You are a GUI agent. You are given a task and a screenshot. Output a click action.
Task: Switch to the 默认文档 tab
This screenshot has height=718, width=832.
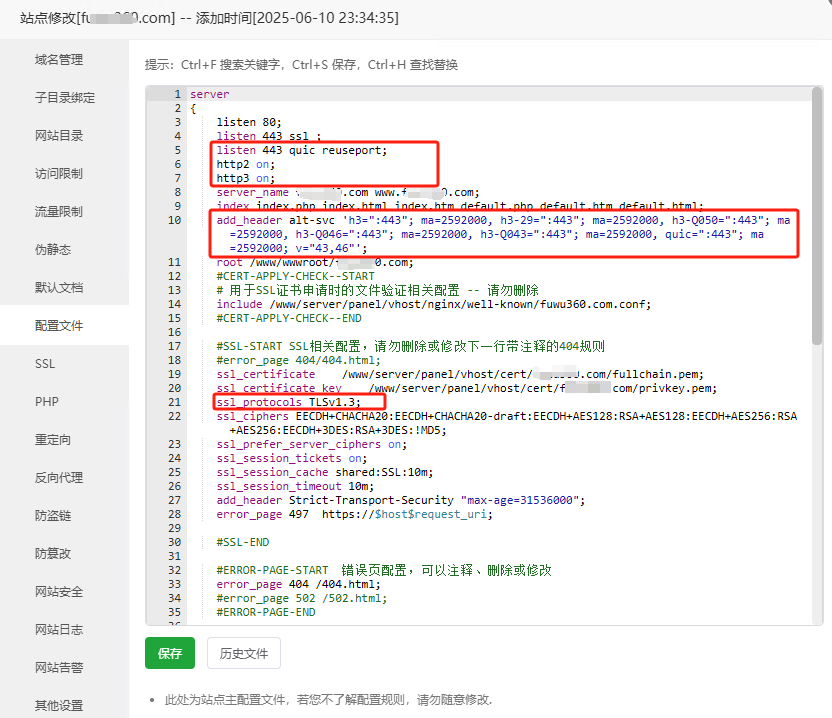click(x=59, y=288)
